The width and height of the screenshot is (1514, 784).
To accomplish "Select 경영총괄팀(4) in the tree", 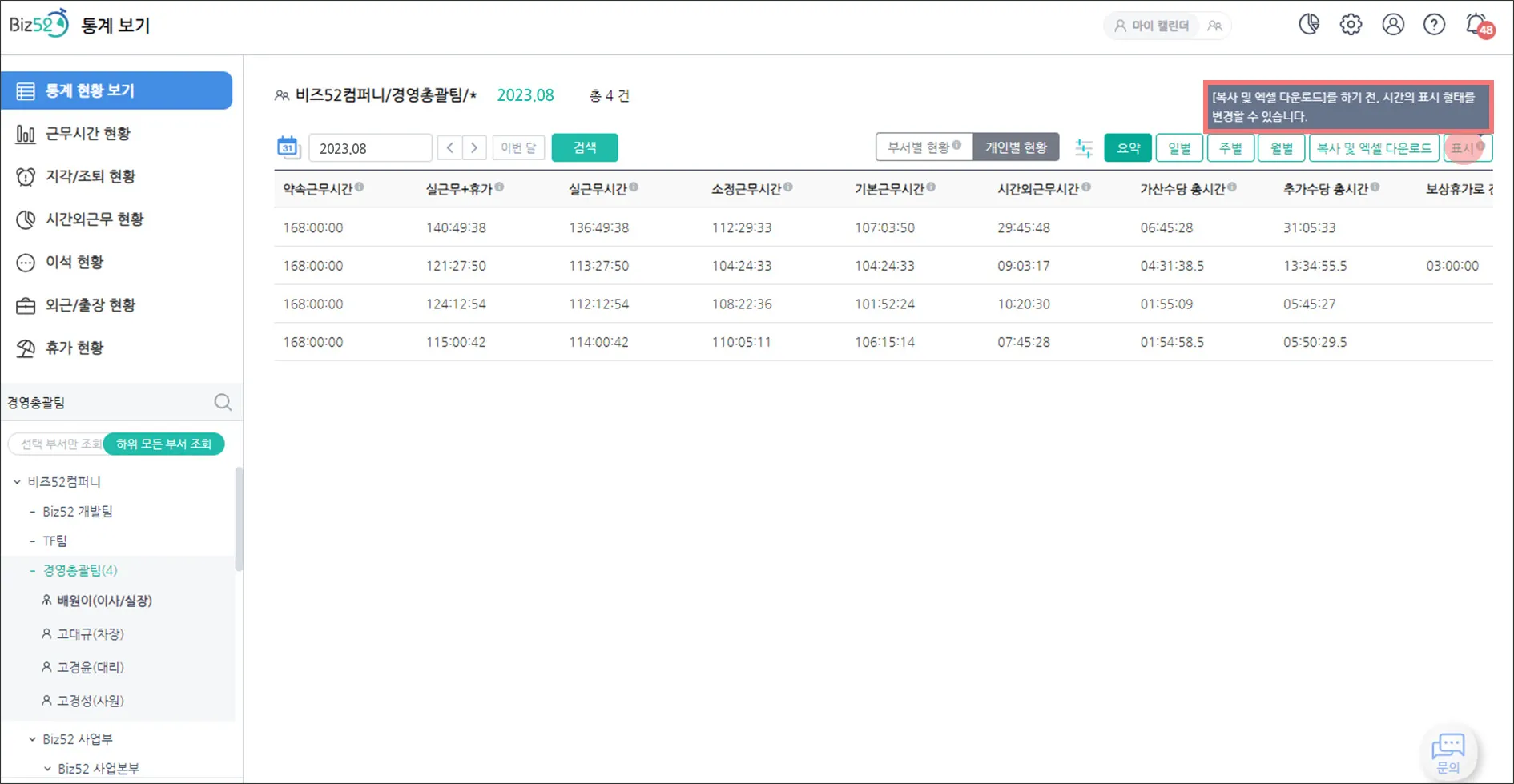I will (80, 570).
